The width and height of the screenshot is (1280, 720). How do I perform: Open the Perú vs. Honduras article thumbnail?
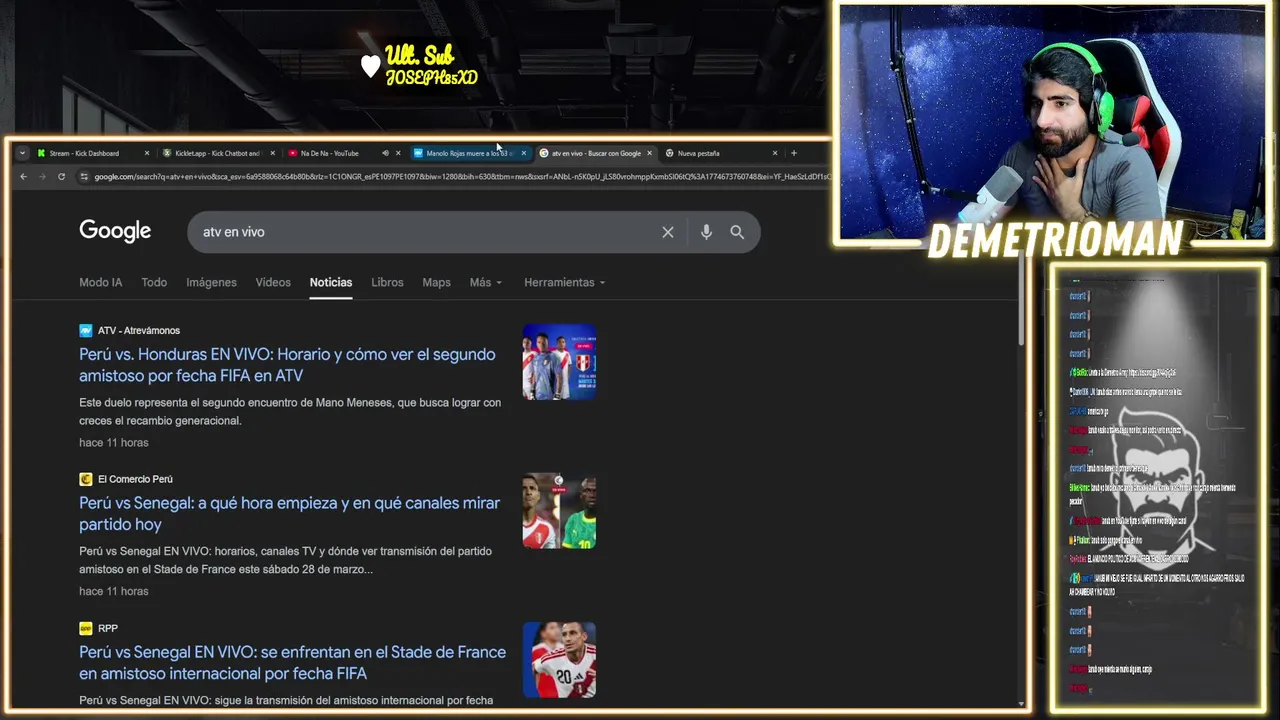click(559, 361)
